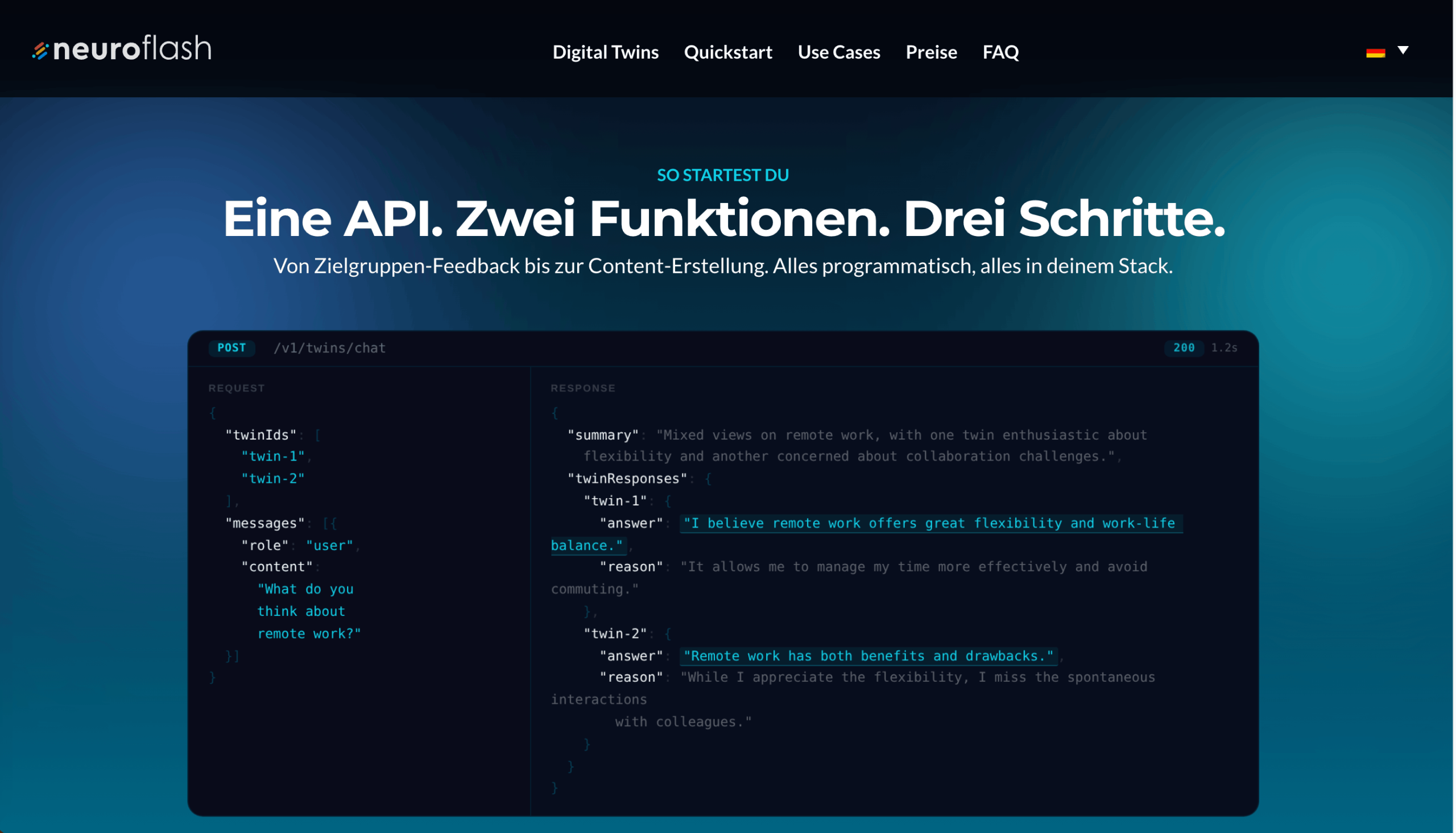1456x833 pixels.
Task: Open the FAQ section
Action: [x=1000, y=52]
